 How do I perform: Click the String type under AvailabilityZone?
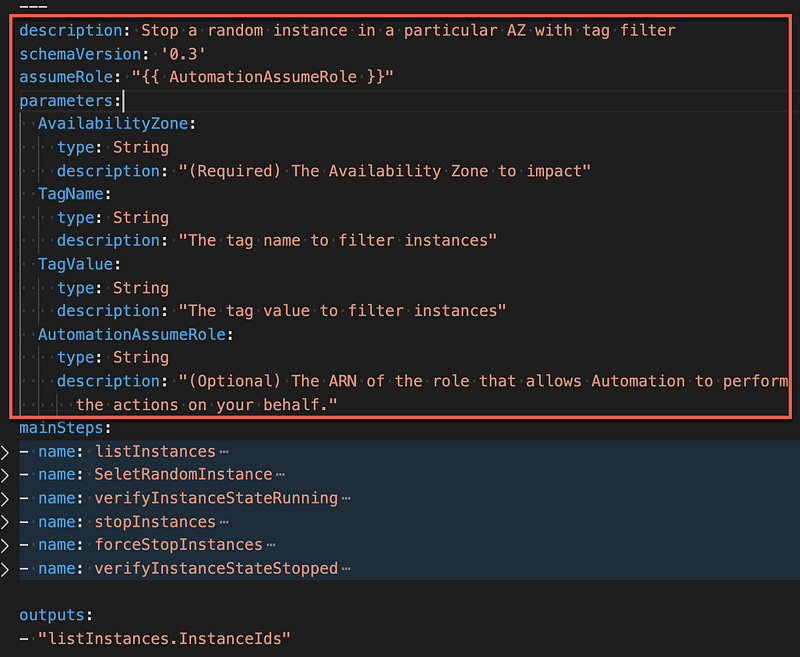[x=141, y=147]
